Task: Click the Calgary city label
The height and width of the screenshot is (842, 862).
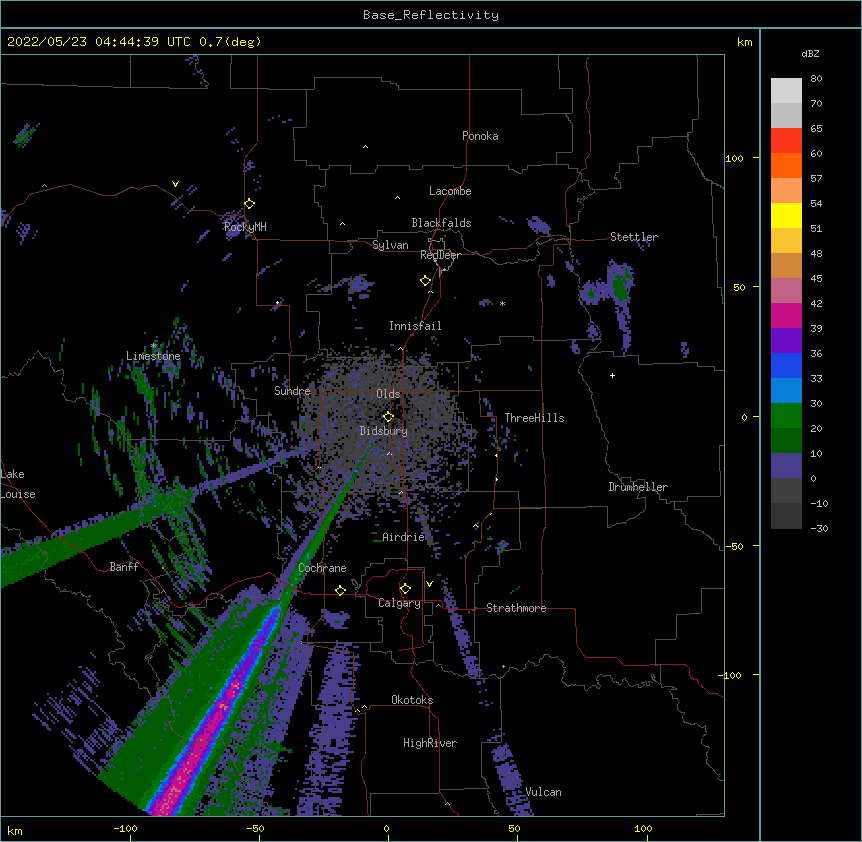Action: point(399,603)
